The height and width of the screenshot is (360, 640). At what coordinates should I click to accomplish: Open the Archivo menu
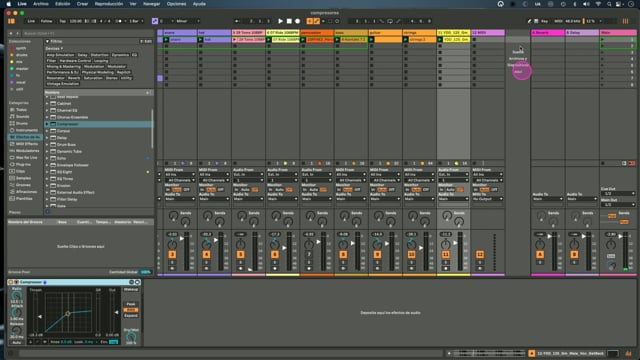click(40, 4)
